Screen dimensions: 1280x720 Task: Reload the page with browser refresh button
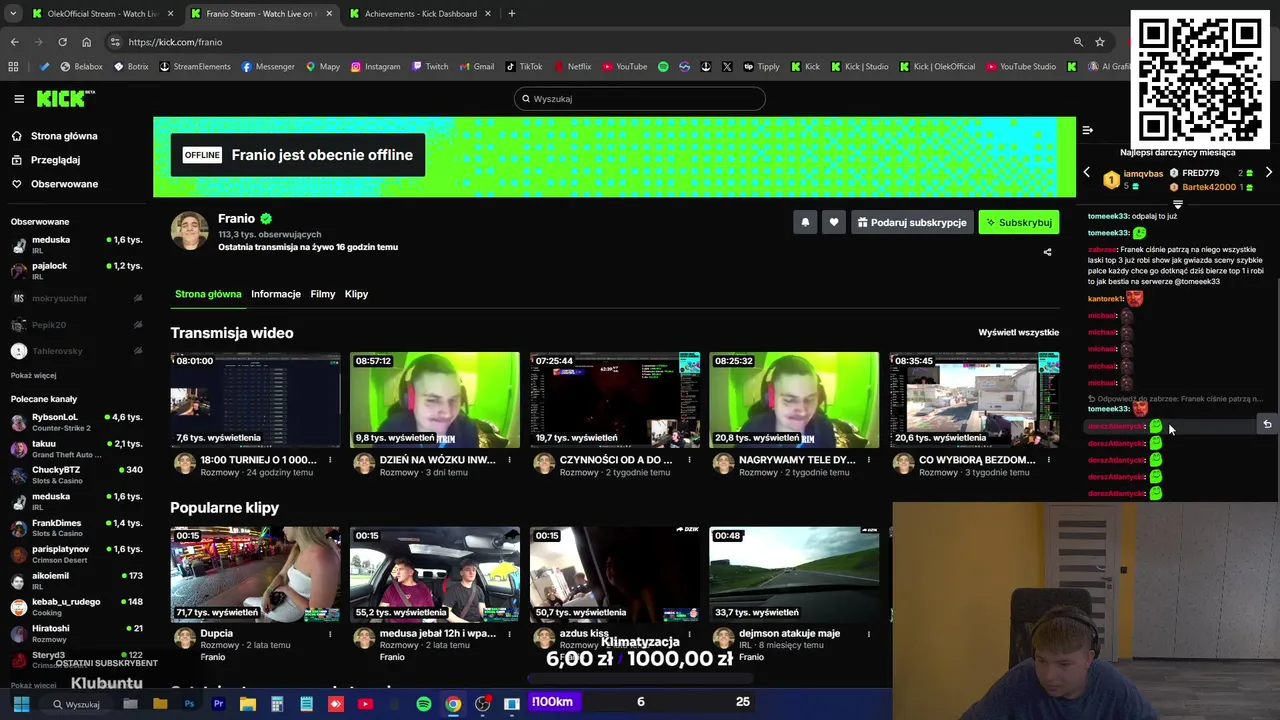pyautogui.click(x=62, y=42)
